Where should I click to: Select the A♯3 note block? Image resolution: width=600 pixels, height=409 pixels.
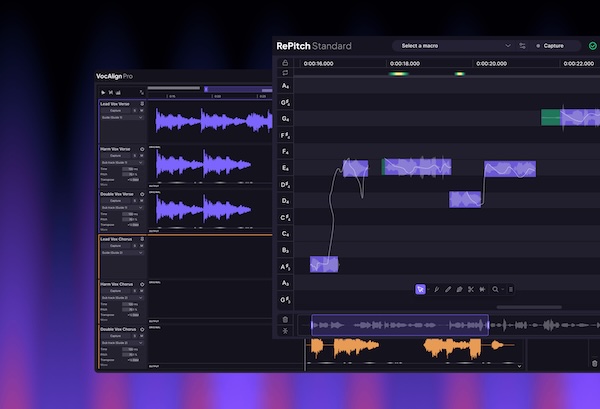tap(324, 264)
